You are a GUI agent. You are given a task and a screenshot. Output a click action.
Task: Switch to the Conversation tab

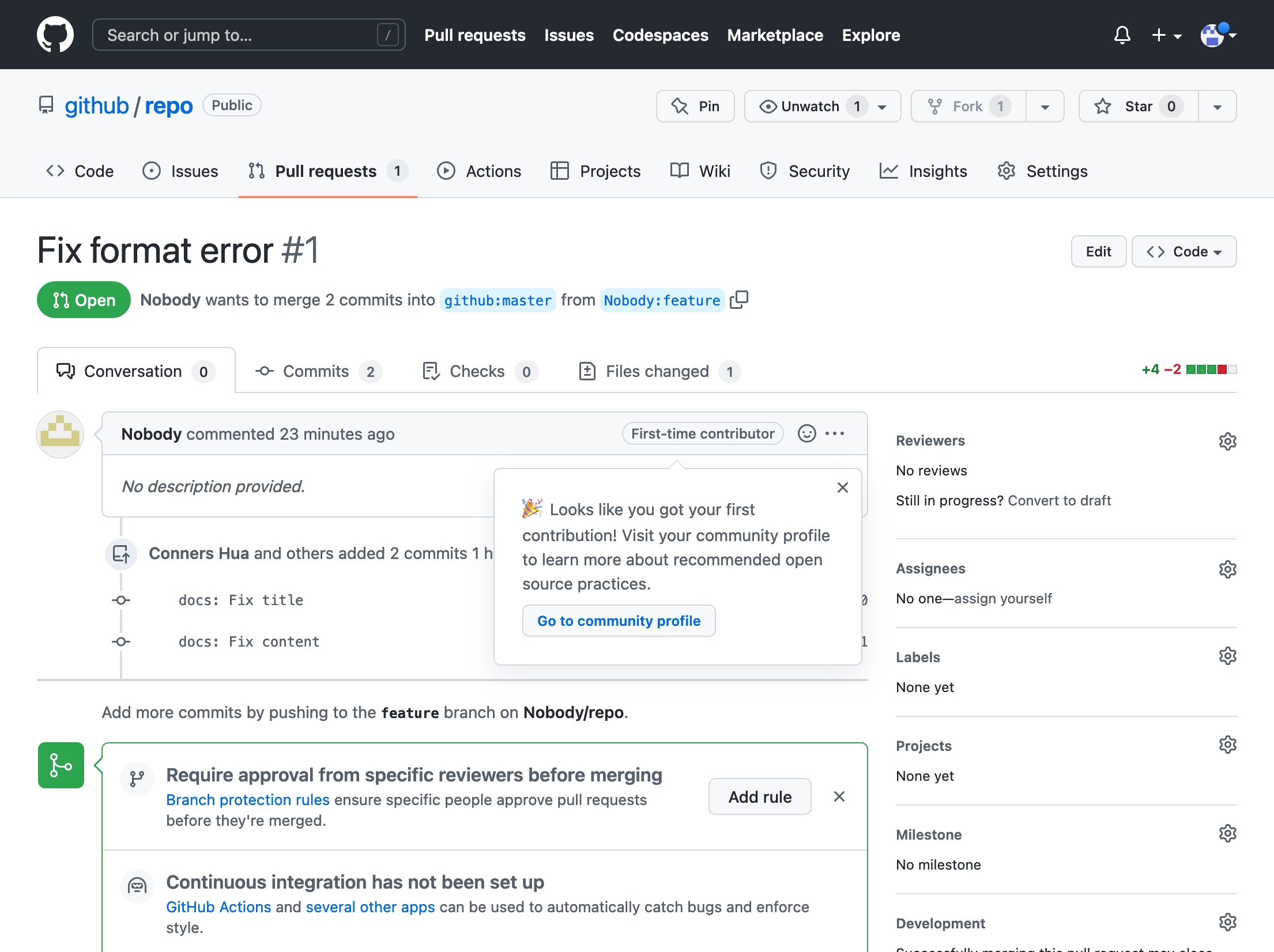click(x=136, y=371)
